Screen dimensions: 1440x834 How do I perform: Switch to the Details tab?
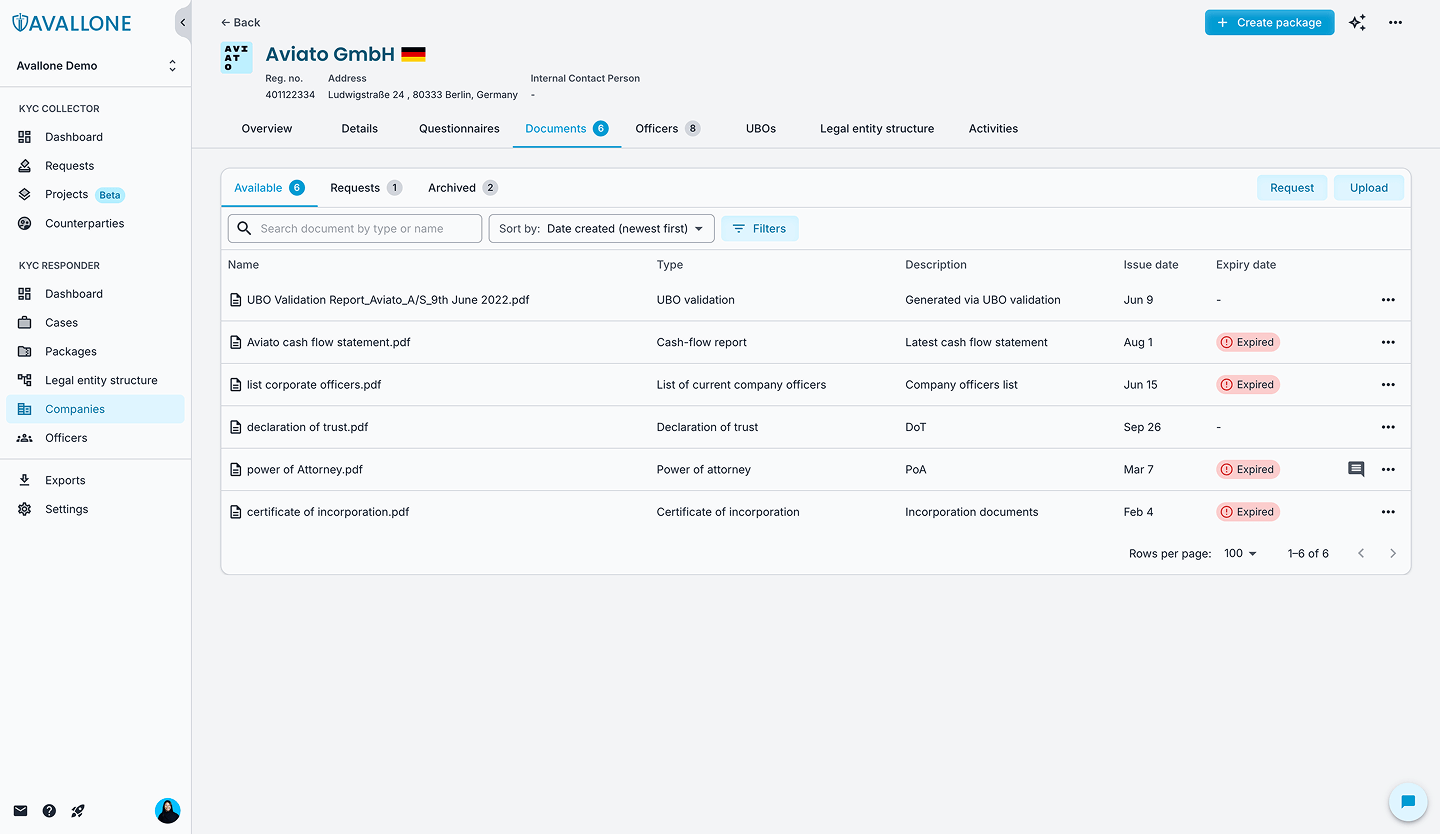pyautogui.click(x=359, y=129)
